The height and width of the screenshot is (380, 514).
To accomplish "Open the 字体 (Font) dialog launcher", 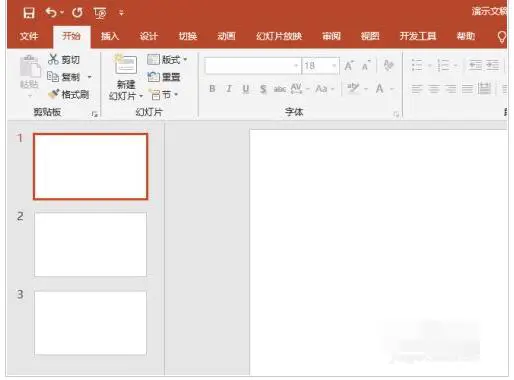I will point(396,114).
